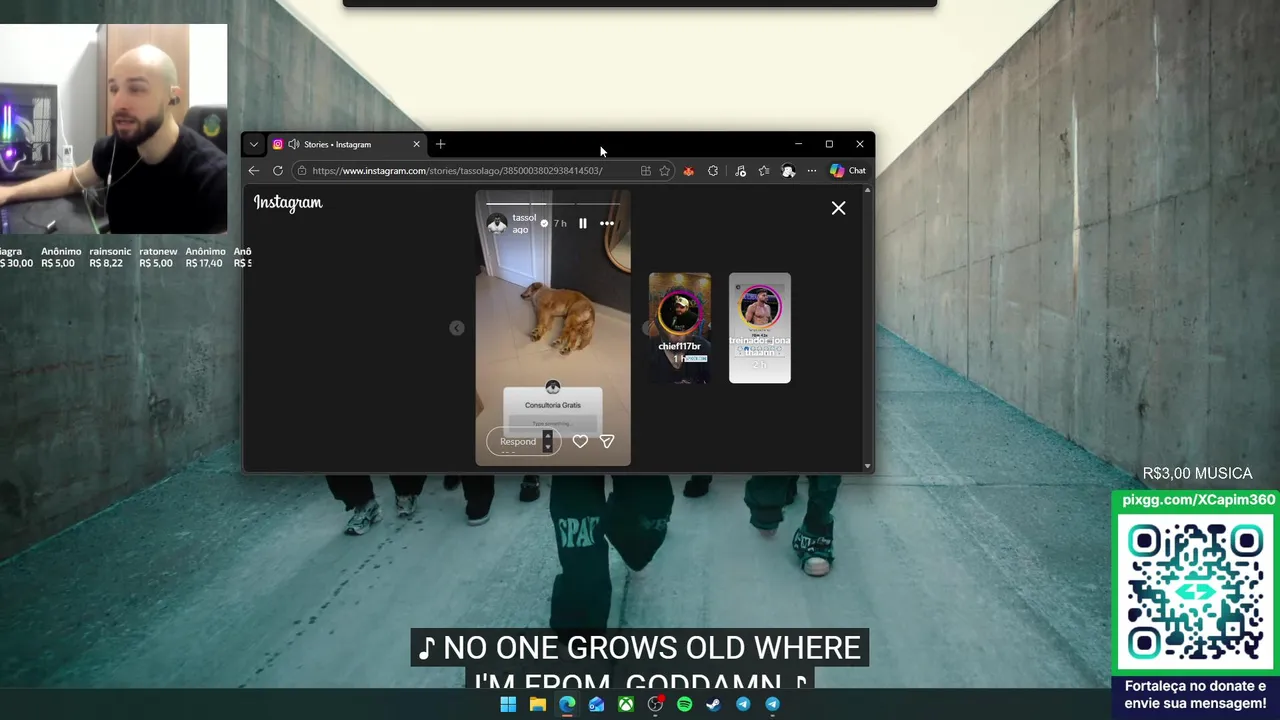Click the 'R$3,00 MUSICA' label
Screen dimensions: 1280x720
coord(1197,473)
